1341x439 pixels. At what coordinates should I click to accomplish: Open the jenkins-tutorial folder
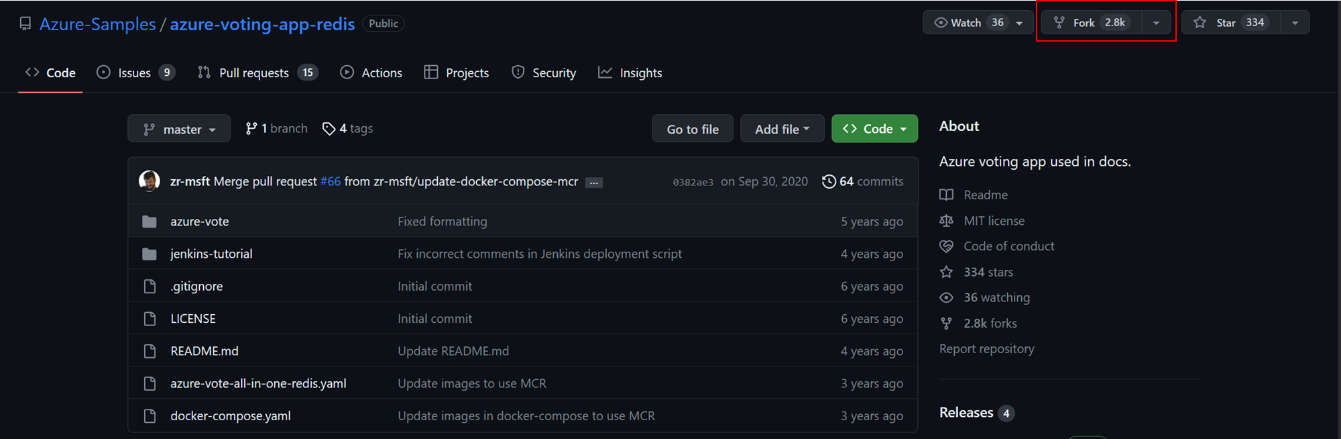pyautogui.click(x=211, y=254)
